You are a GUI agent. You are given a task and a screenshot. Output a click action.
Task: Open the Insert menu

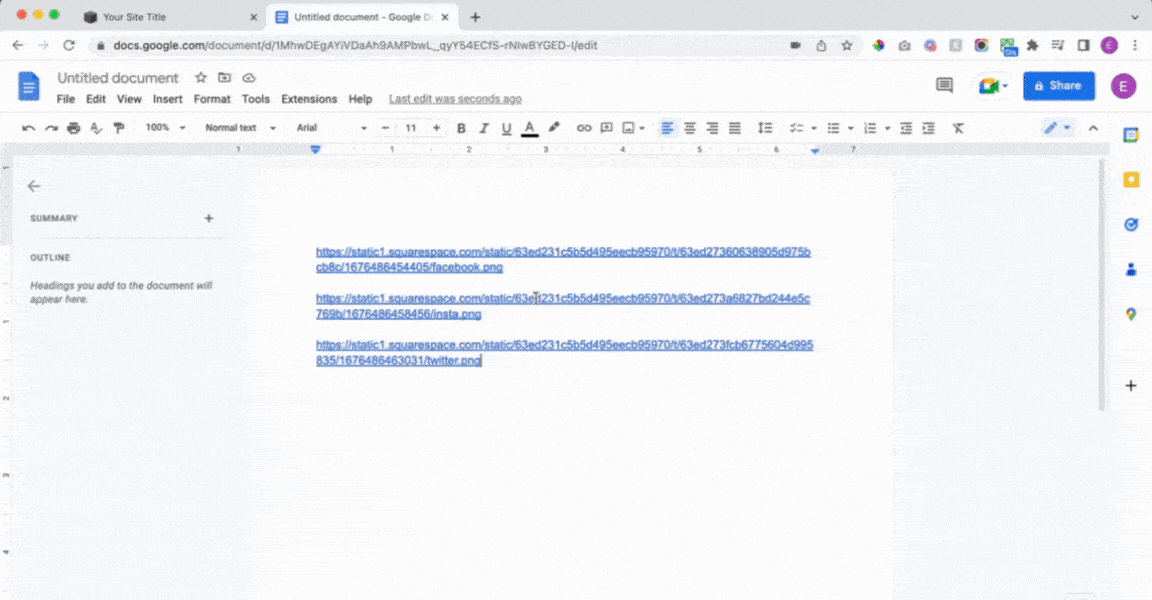(x=168, y=99)
